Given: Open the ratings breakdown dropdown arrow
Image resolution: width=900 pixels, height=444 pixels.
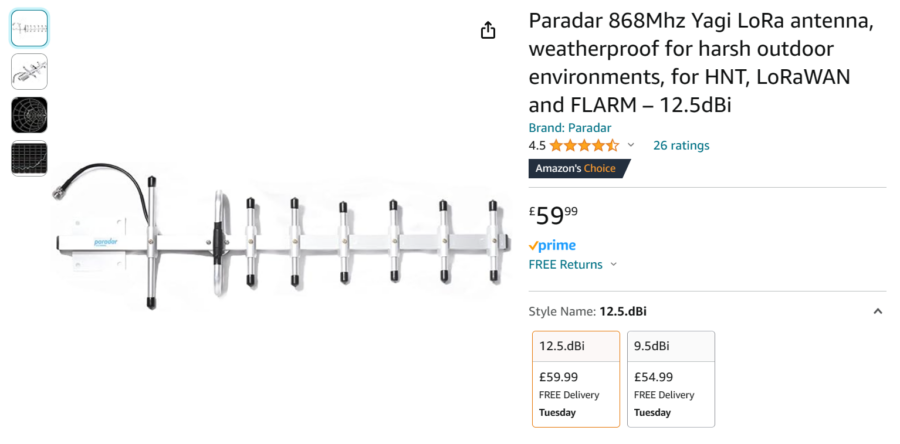Looking at the screenshot, I should [631, 145].
